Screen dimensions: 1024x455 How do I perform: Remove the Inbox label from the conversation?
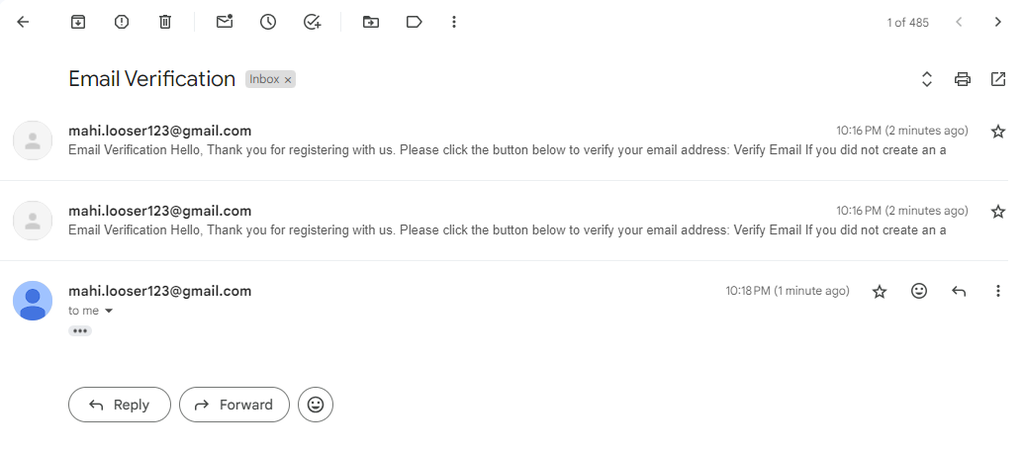[288, 80]
